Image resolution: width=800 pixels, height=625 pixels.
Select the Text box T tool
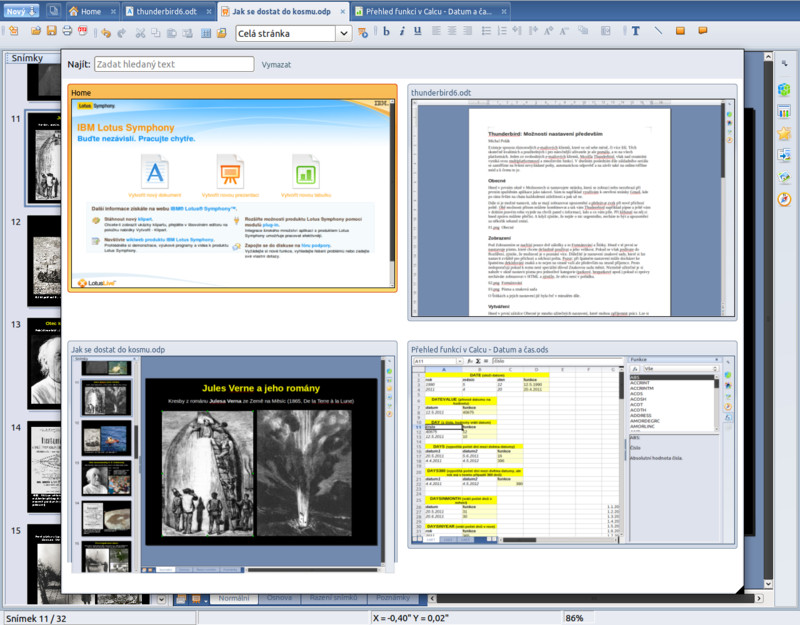click(636, 31)
